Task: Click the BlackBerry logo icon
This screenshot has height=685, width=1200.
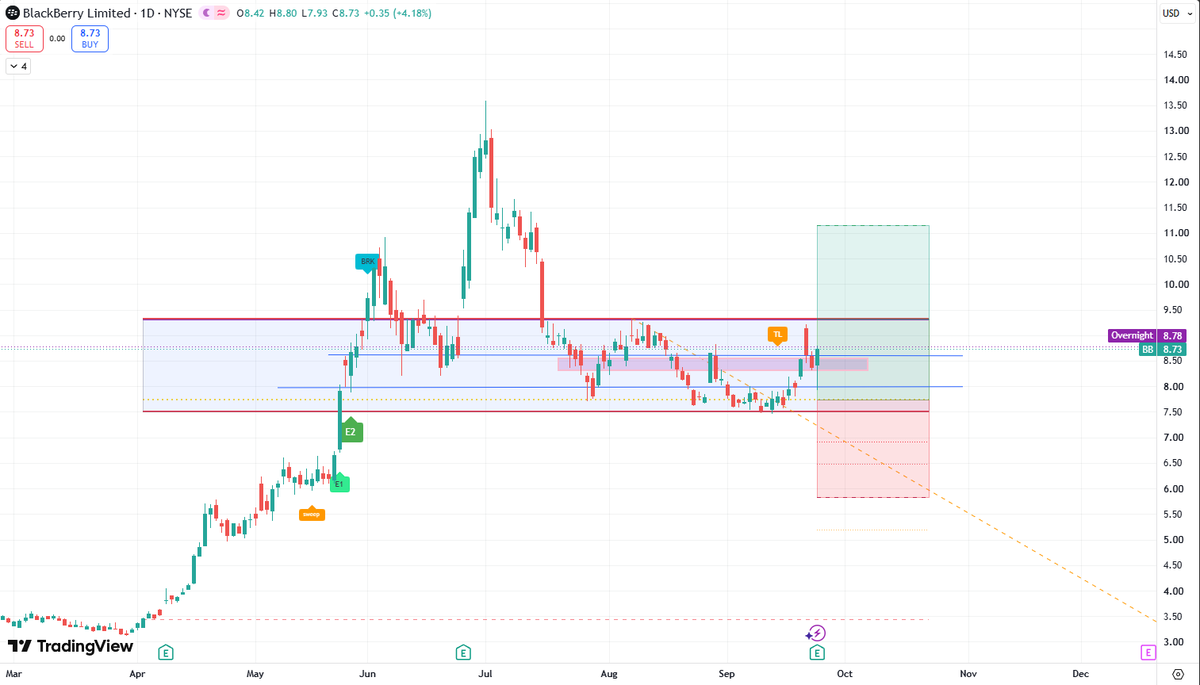Action: pos(13,13)
